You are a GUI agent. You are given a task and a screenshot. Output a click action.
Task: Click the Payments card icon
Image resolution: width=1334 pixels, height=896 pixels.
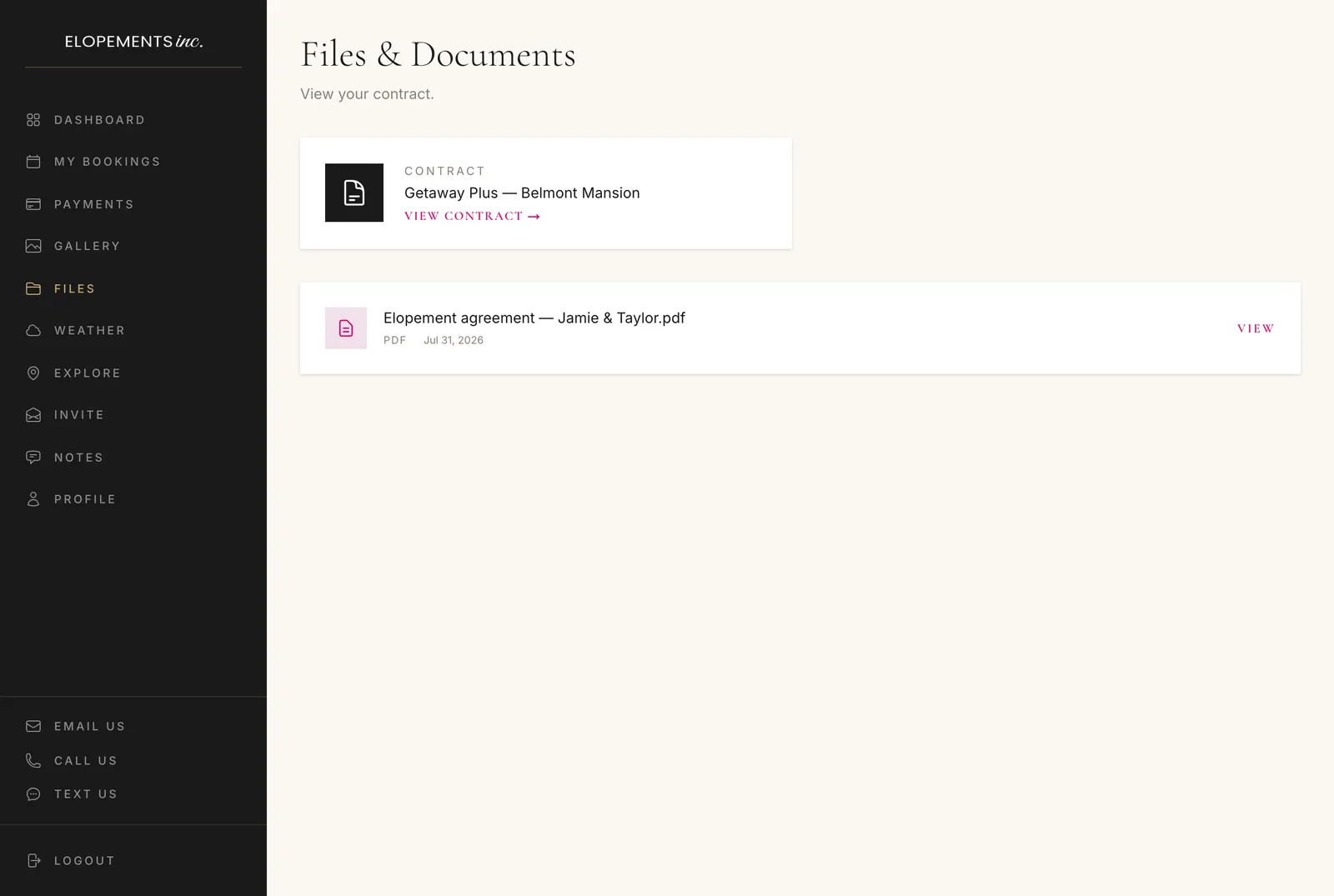click(33, 204)
